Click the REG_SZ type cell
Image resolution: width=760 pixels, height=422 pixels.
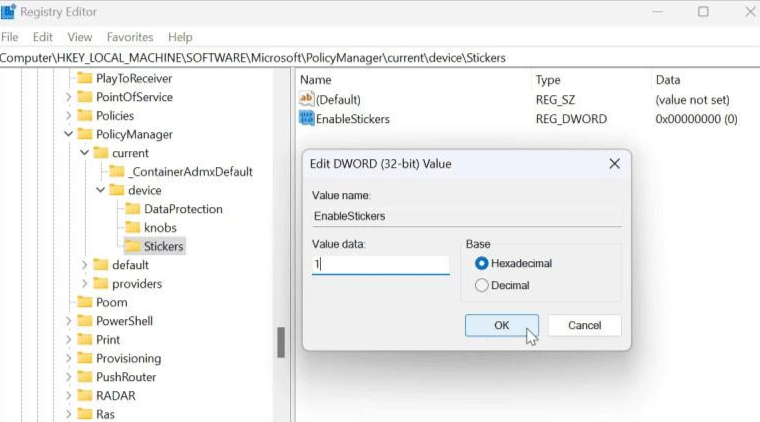point(555,100)
